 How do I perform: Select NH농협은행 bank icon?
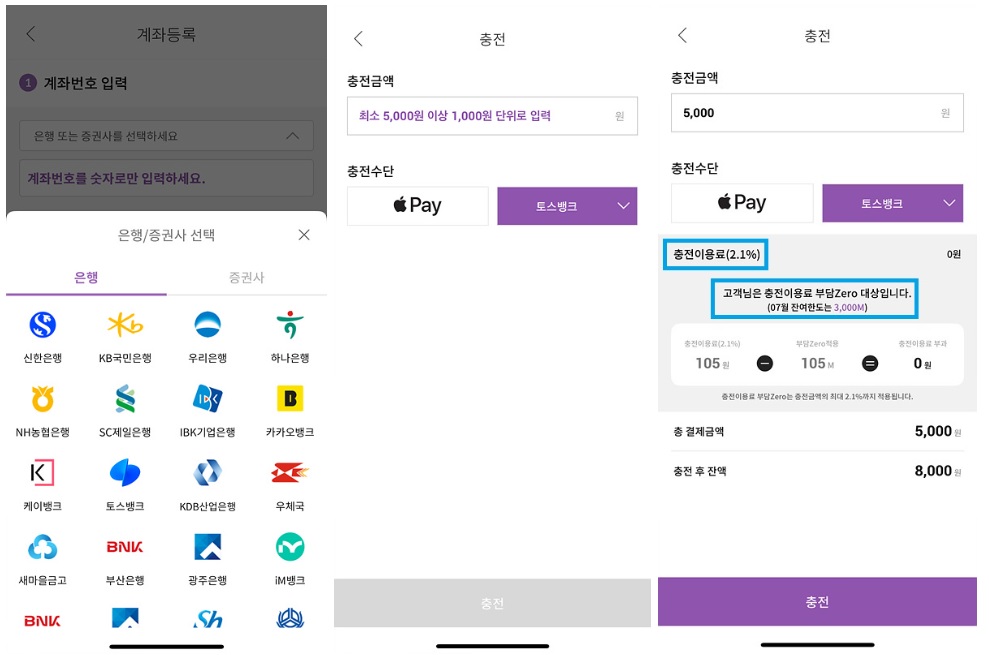click(43, 399)
